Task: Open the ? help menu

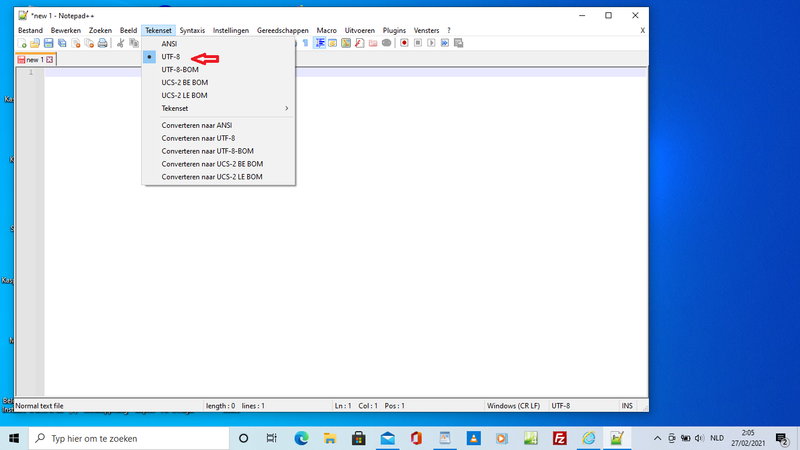Action: click(x=449, y=31)
